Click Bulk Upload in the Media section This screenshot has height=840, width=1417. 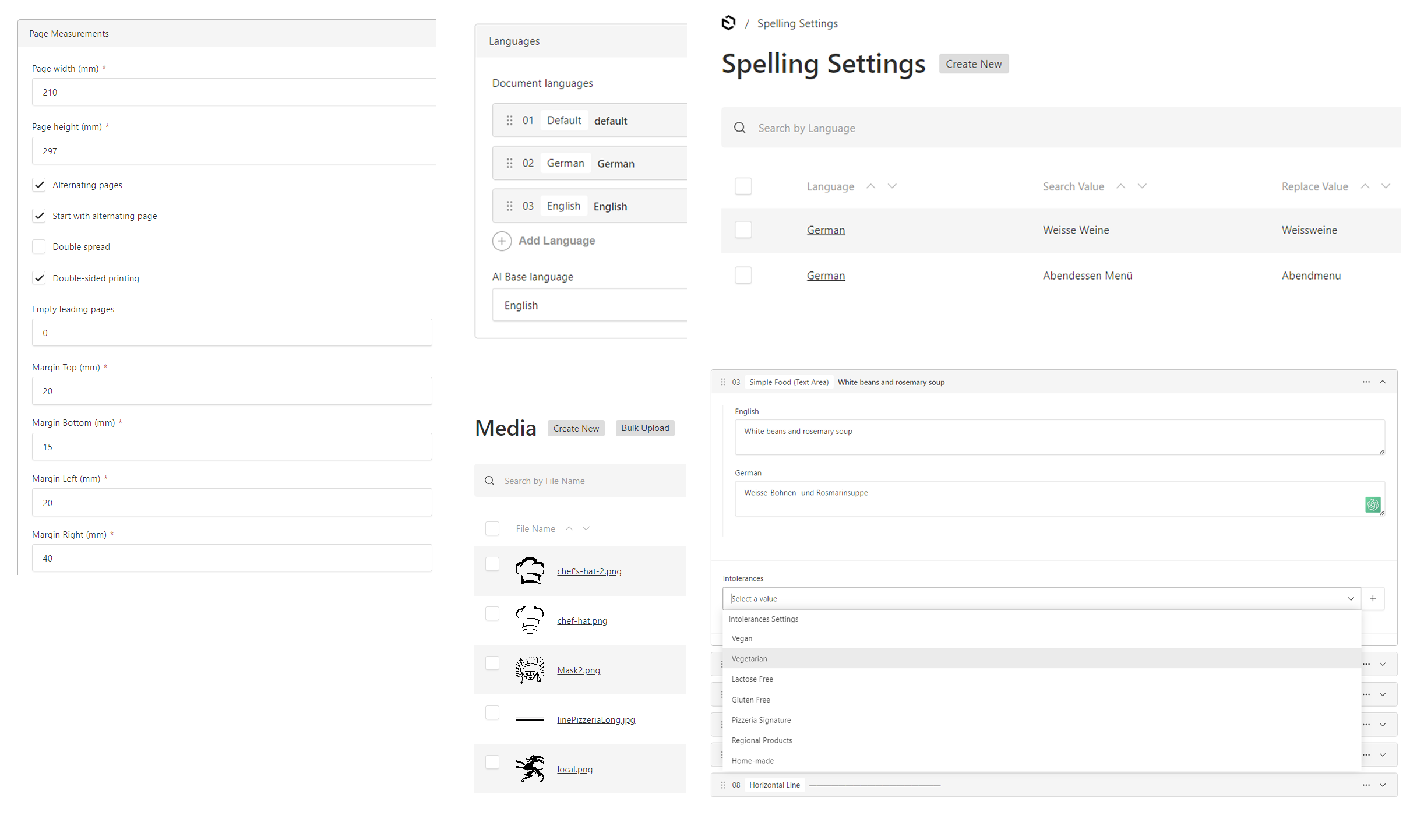point(644,428)
